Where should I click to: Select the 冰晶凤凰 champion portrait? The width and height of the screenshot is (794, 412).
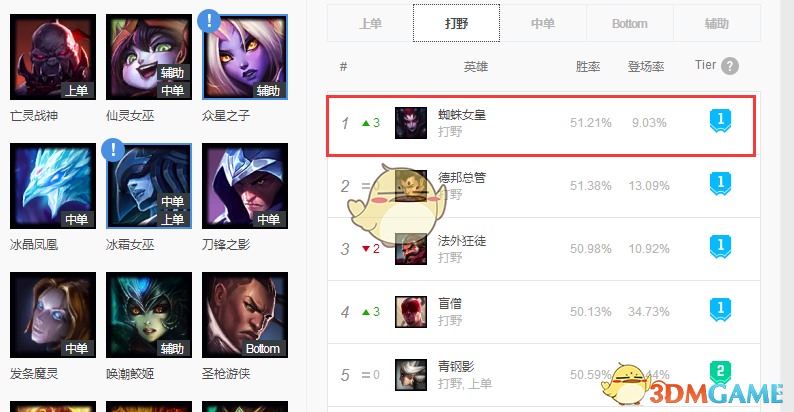pos(53,186)
